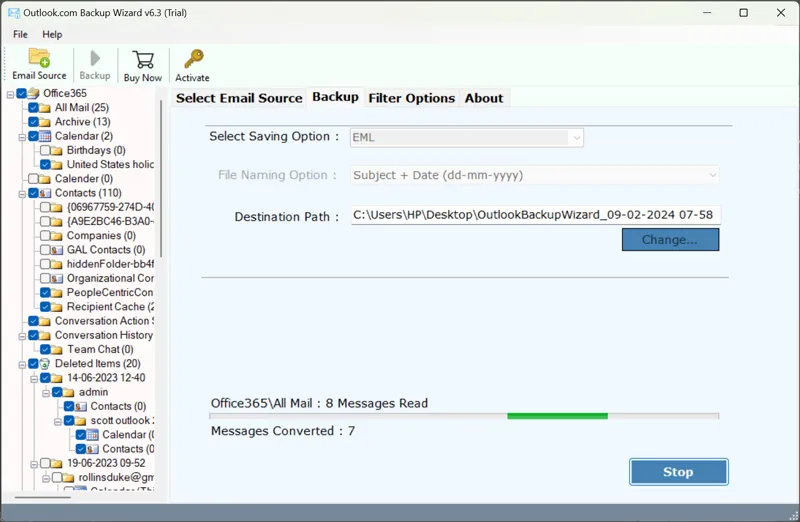This screenshot has height=522, width=800.
Task: Uncheck United States holidays checkbox
Action: 45,164
